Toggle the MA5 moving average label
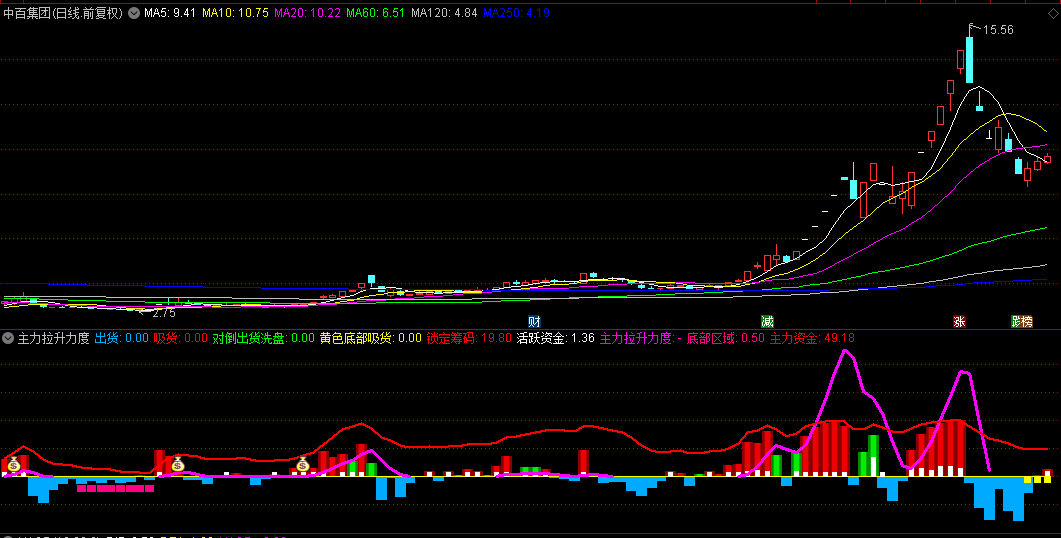The image size is (1061, 538). coord(170,13)
